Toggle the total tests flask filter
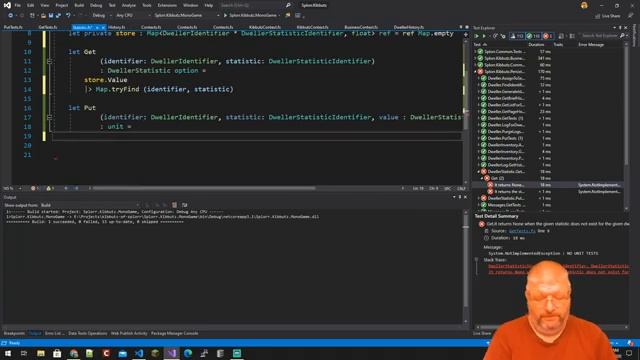 518,36
